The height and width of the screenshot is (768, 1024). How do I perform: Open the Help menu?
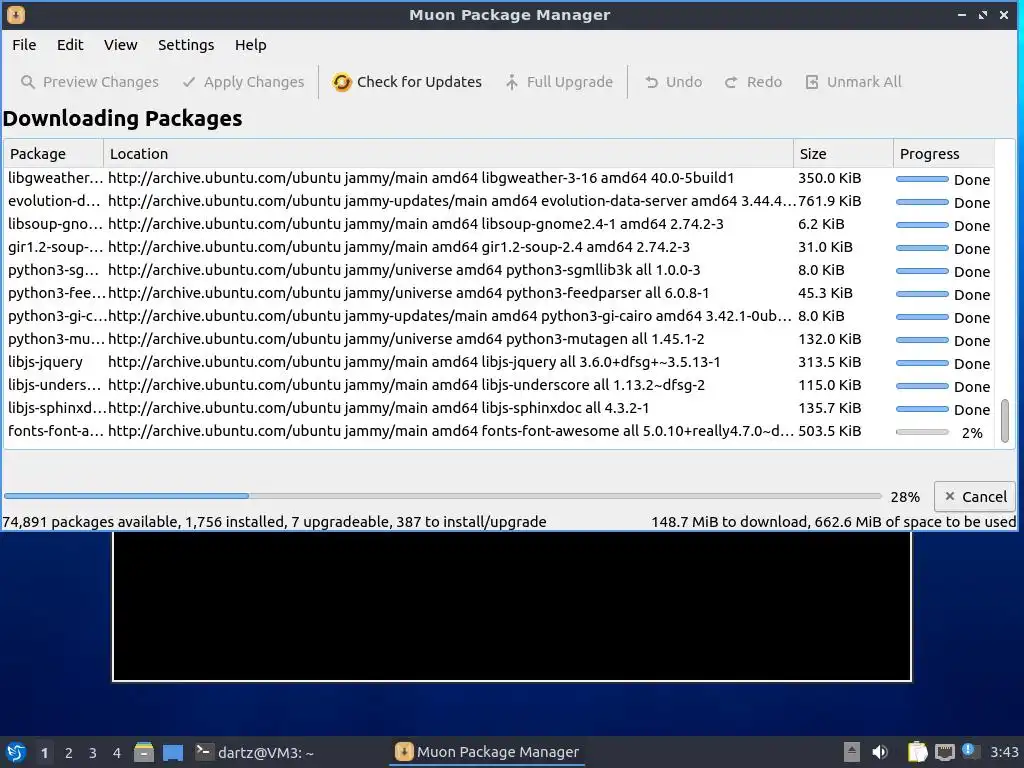click(x=251, y=44)
